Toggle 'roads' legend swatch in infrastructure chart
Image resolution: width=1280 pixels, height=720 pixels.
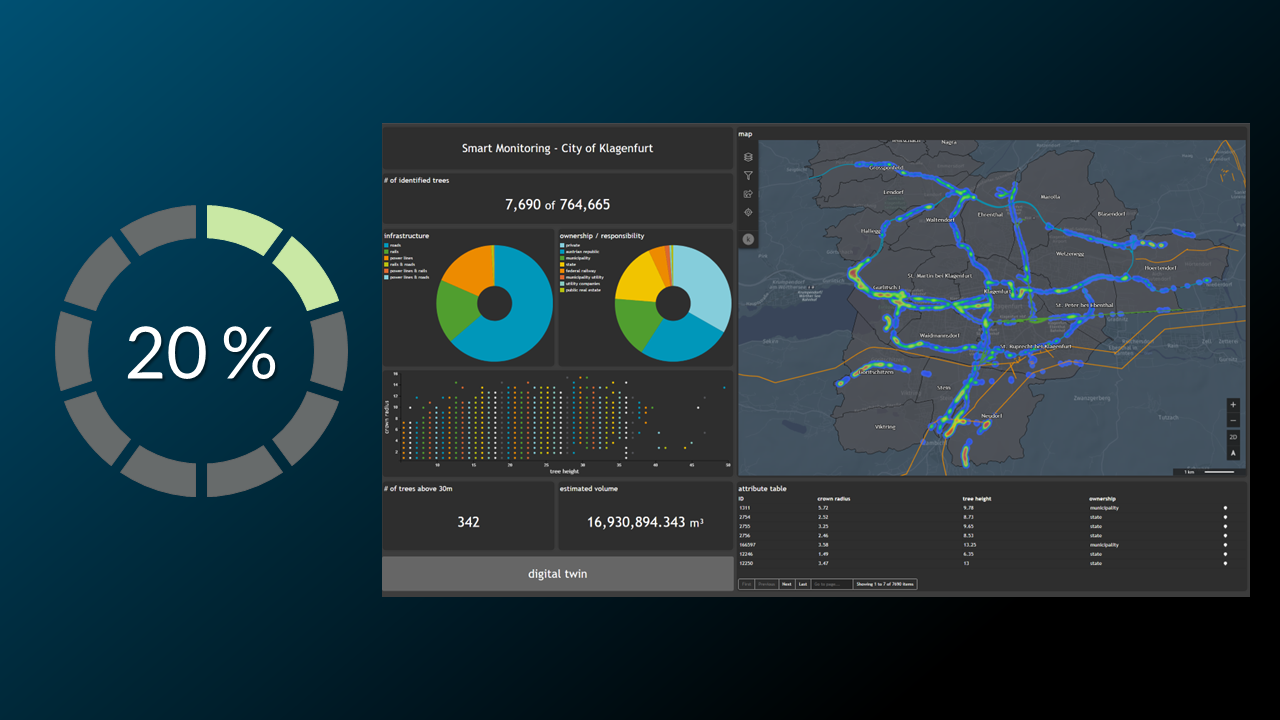coord(386,245)
